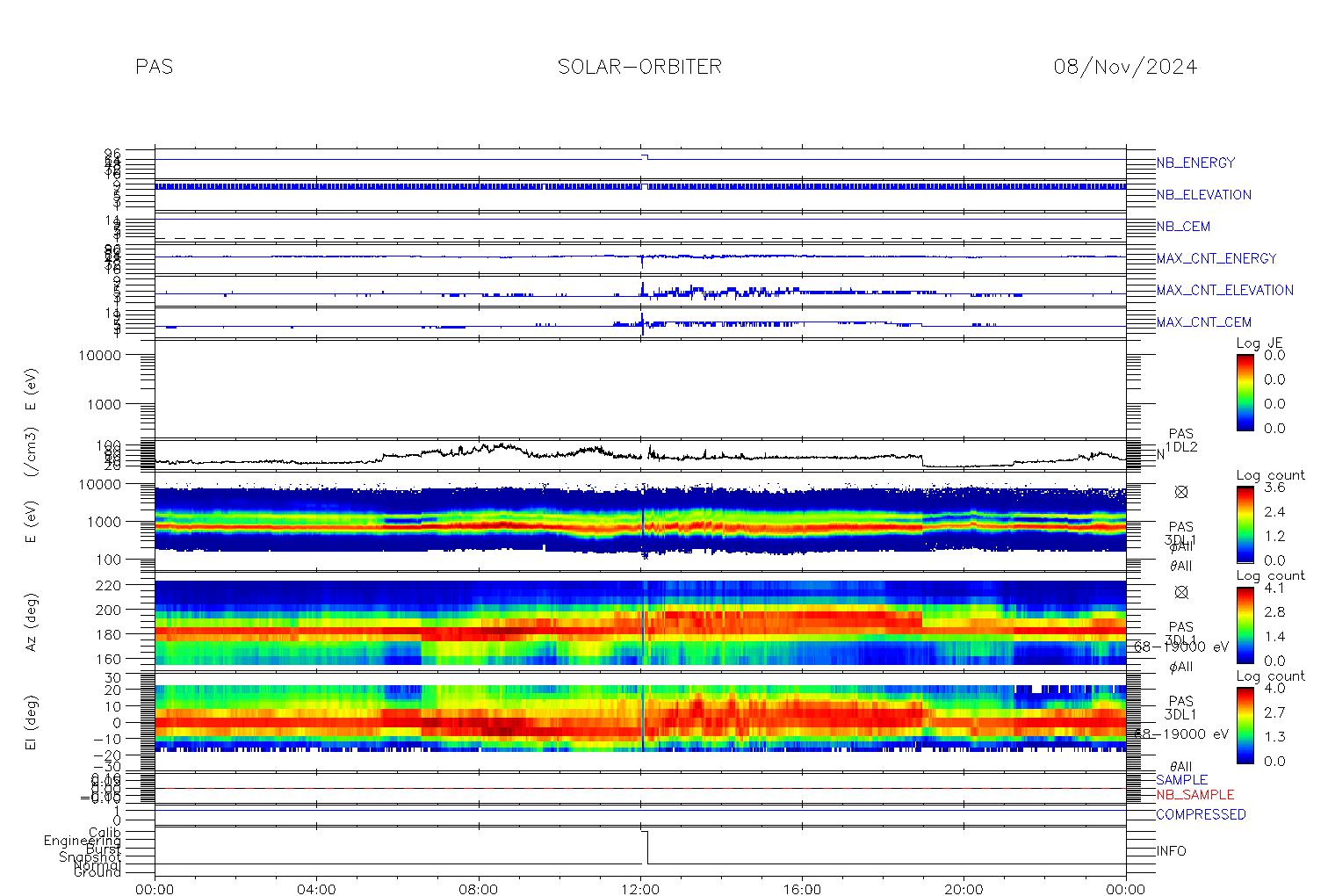Click the (/cm3) density axis label

32,453
